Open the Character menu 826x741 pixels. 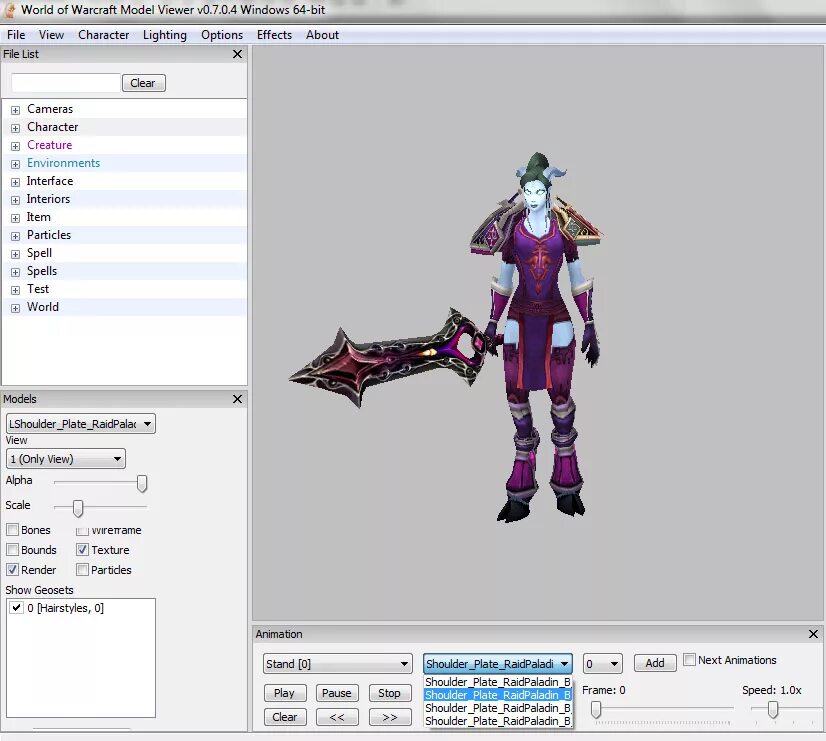tap(103, 35)
